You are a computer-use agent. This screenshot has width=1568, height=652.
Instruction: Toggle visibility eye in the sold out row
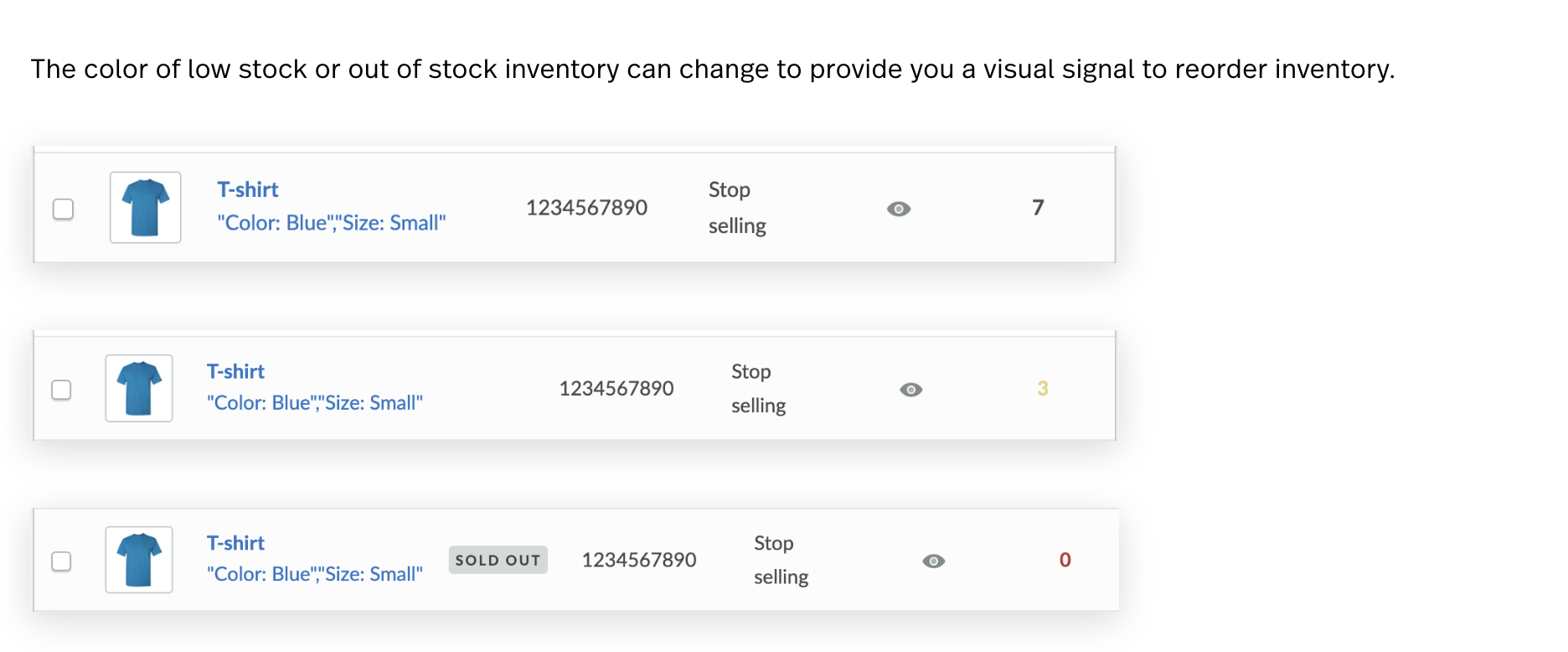coord(934,561)
